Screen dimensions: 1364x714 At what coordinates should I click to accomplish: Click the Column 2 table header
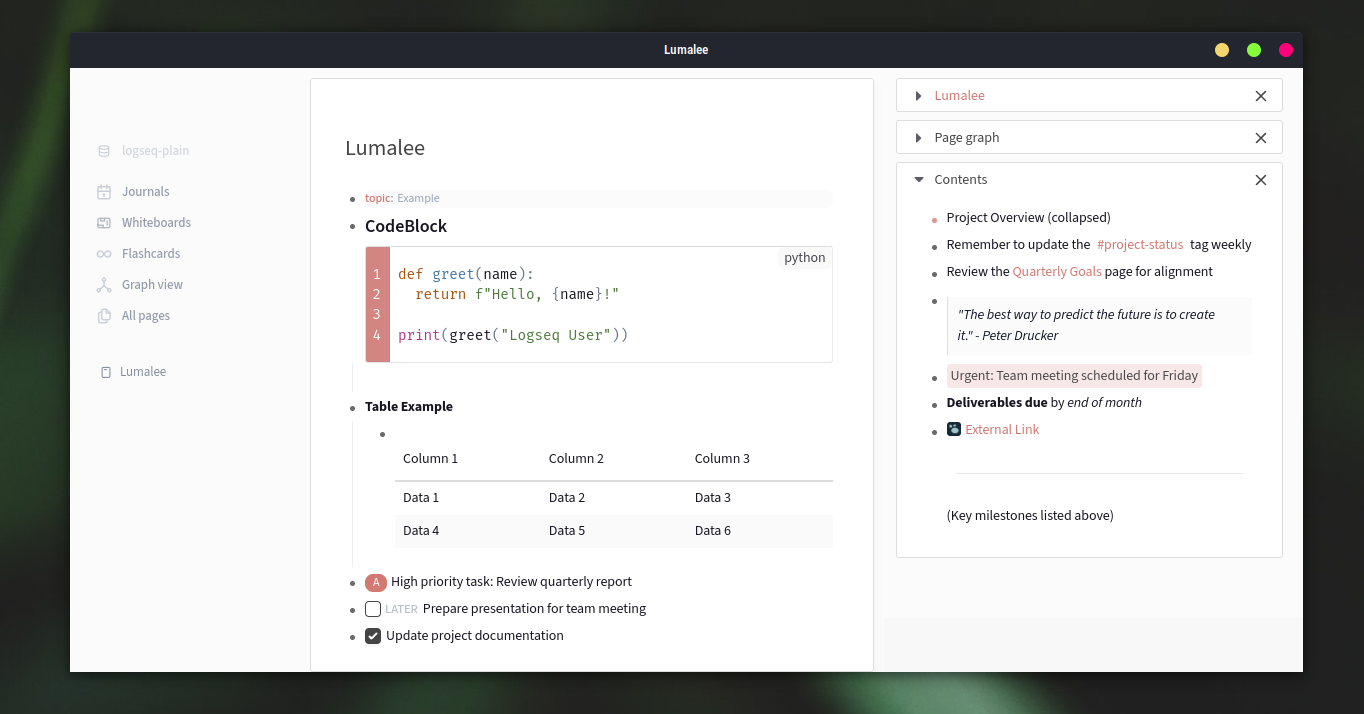576,459
